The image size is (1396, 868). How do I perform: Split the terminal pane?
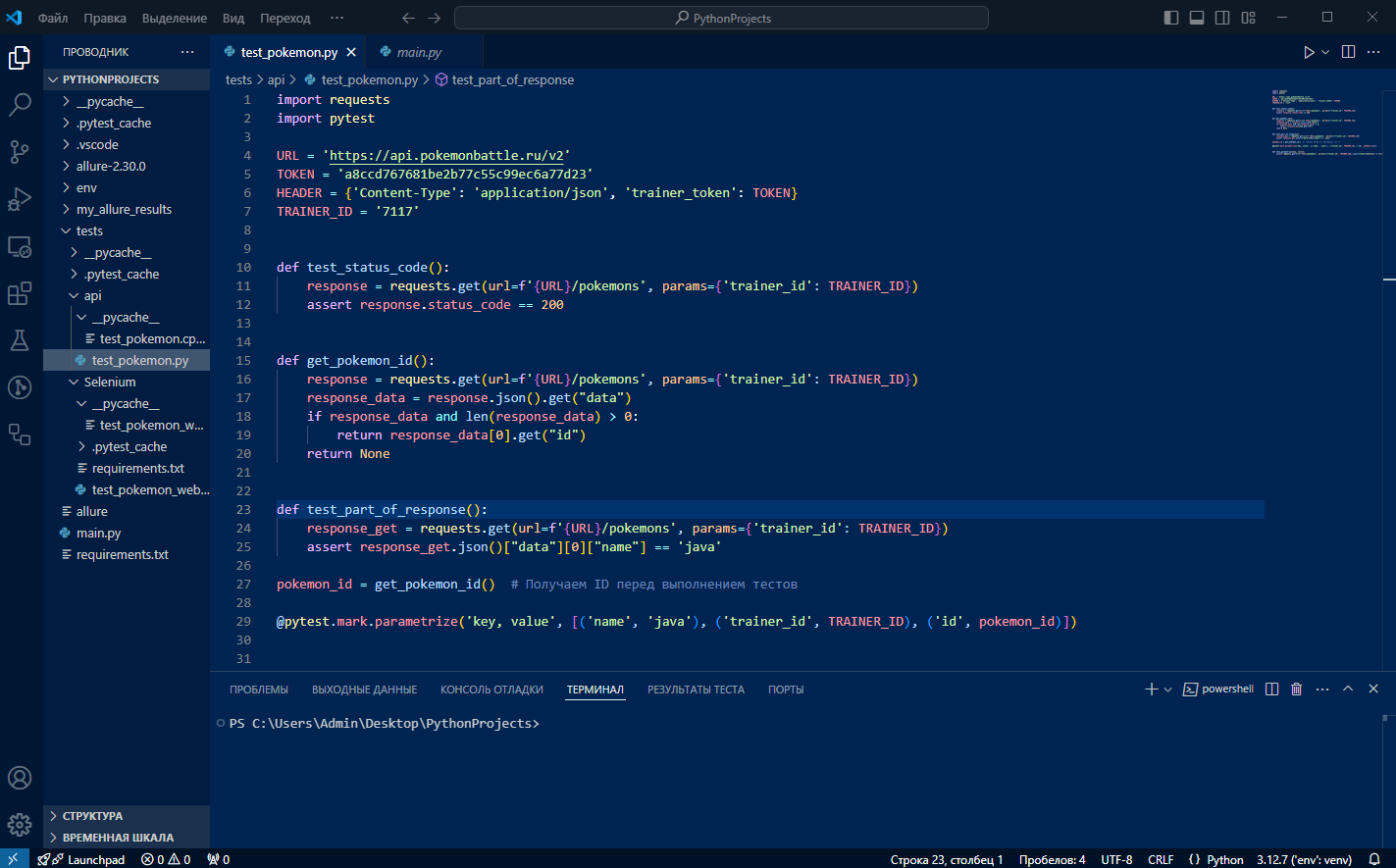click(x=1272, y=689)
